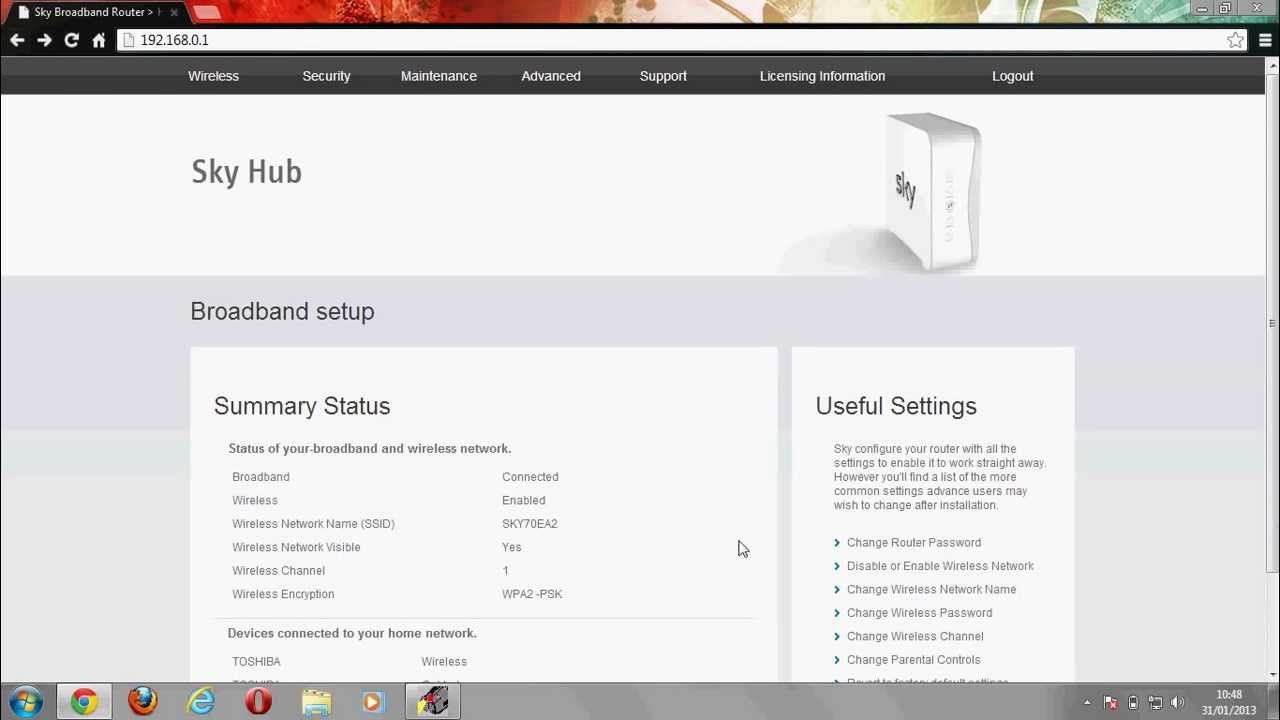Screen dimensions: 1280x720
Task: Reload the page with refresh icon
Action: pos(71,40)
